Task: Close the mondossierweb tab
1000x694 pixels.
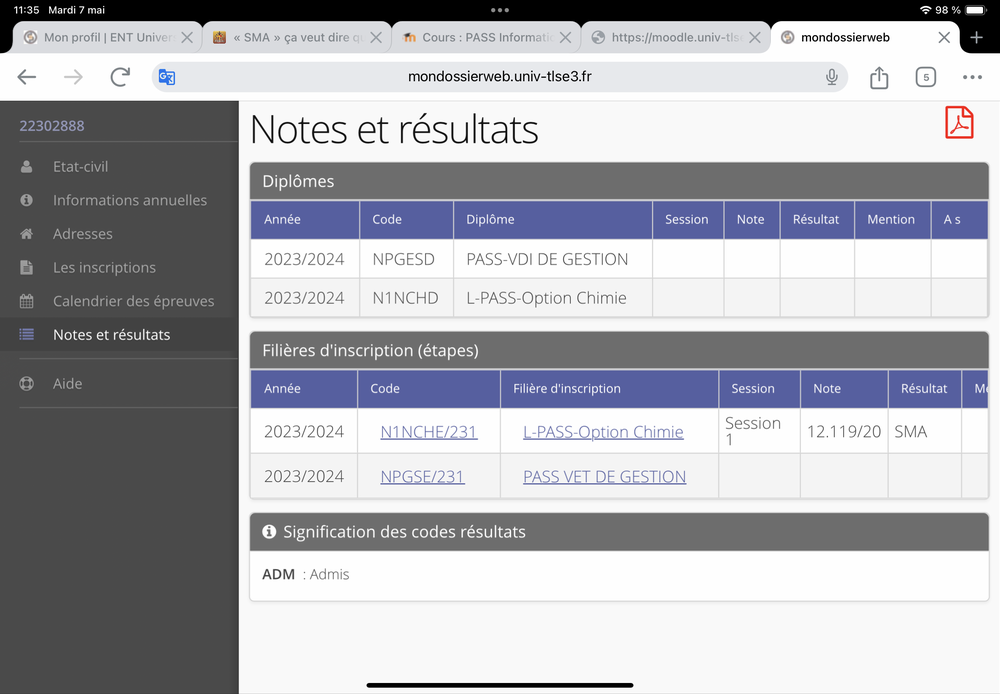Action: [944, 37]
